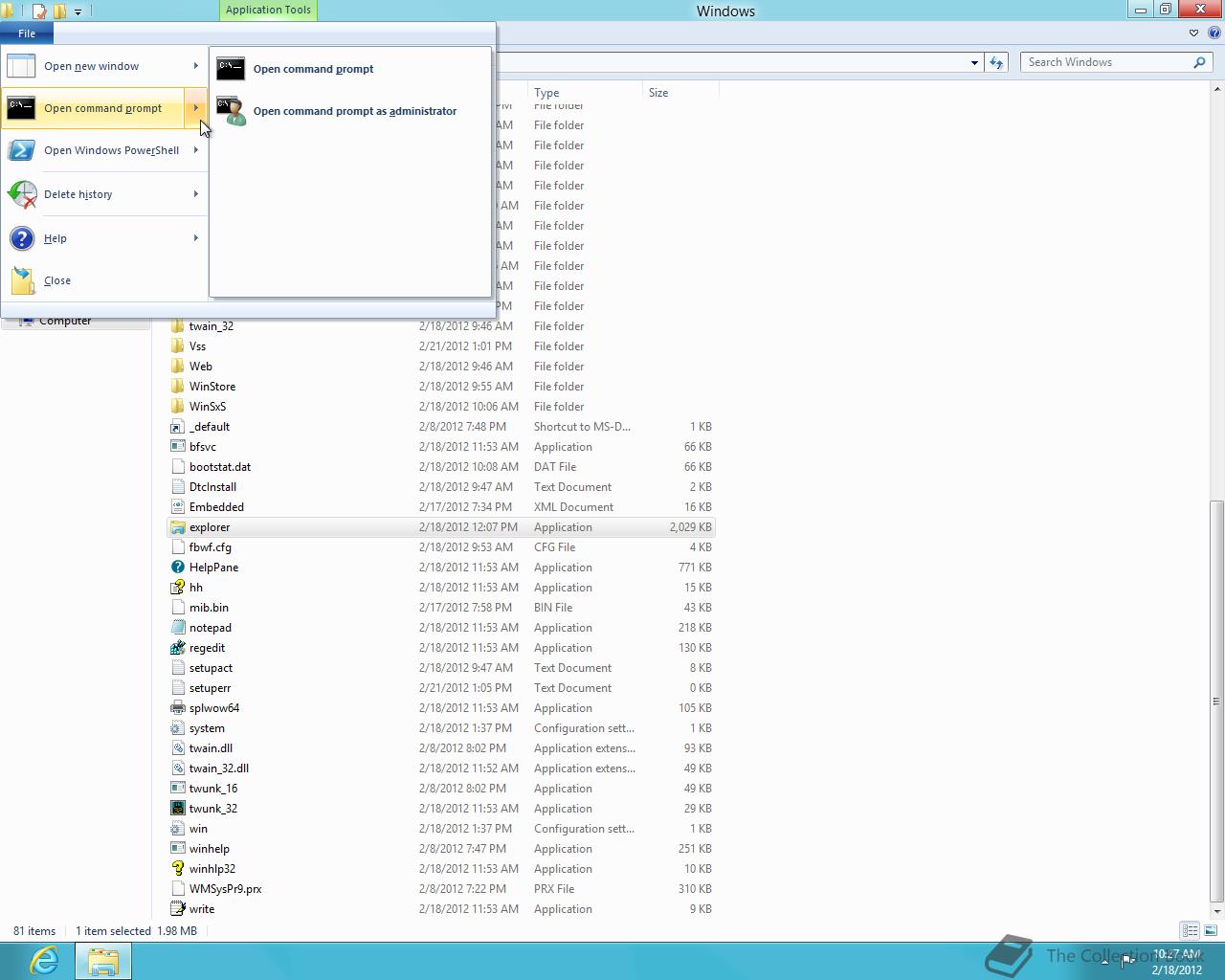This screenshot has width=1225, height=980.
Task: Select the bootstat.dat file
Action: [x=220, y=467]
